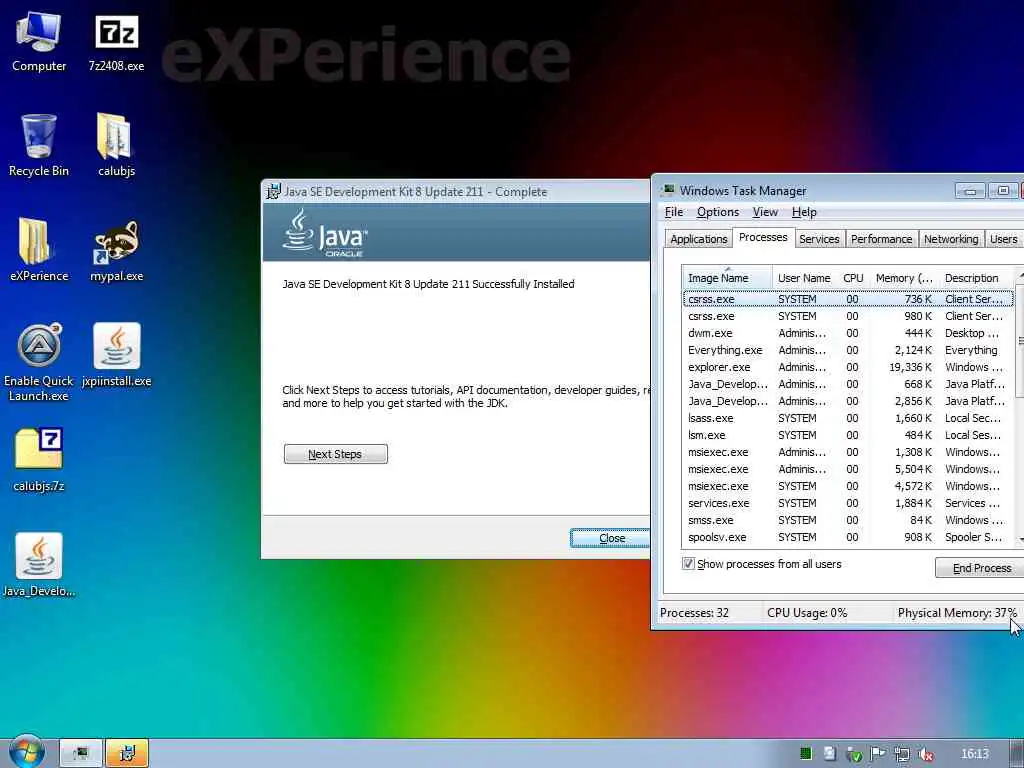This screenshot has height=768, width=1024.
Task: Select the csrss.exe row using 980 K
Action: 848,316
